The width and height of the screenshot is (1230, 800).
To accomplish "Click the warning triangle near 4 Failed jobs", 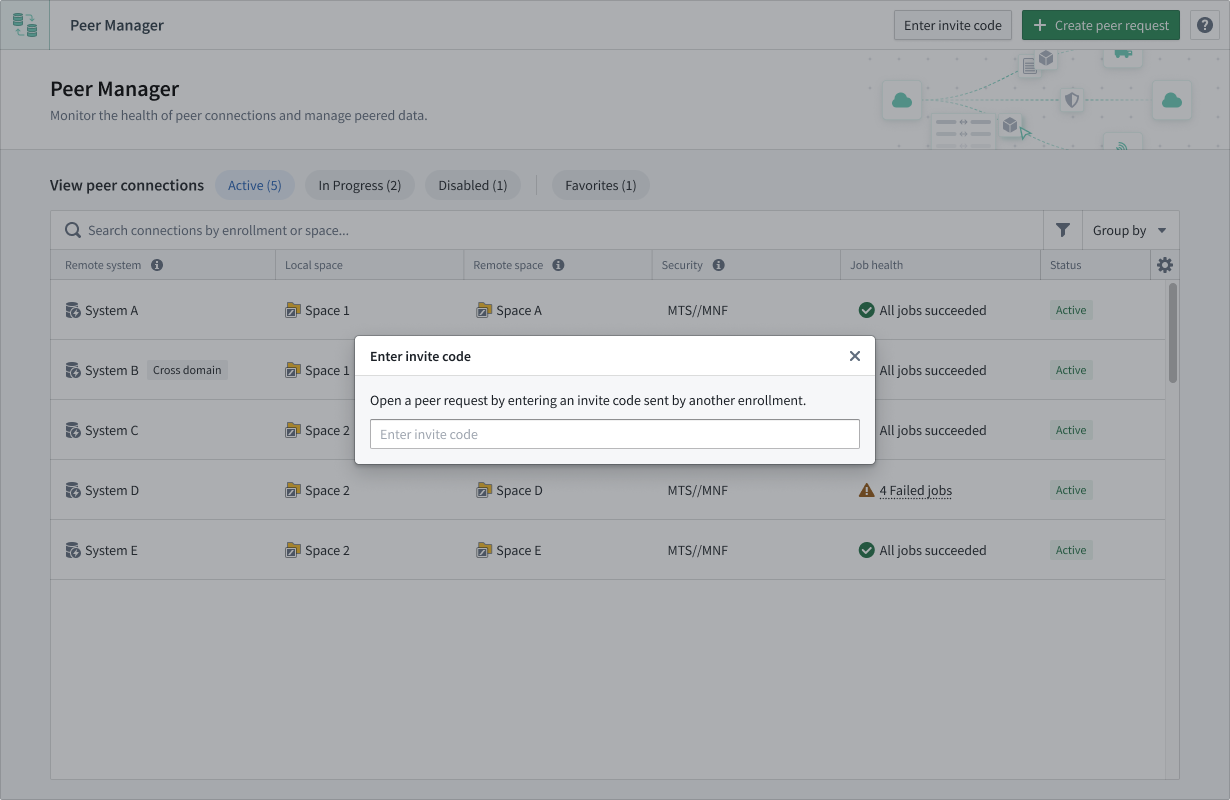I will pos(866,490).
